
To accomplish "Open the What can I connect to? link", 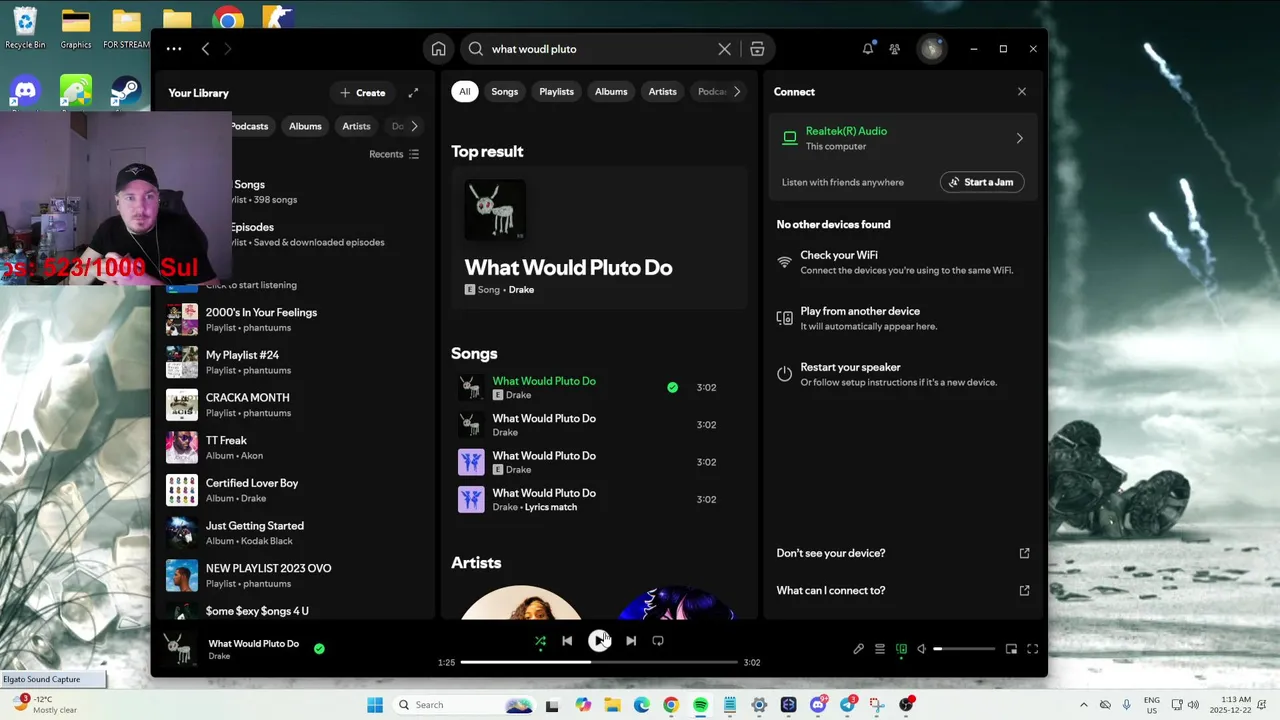I will click(903, 590).
